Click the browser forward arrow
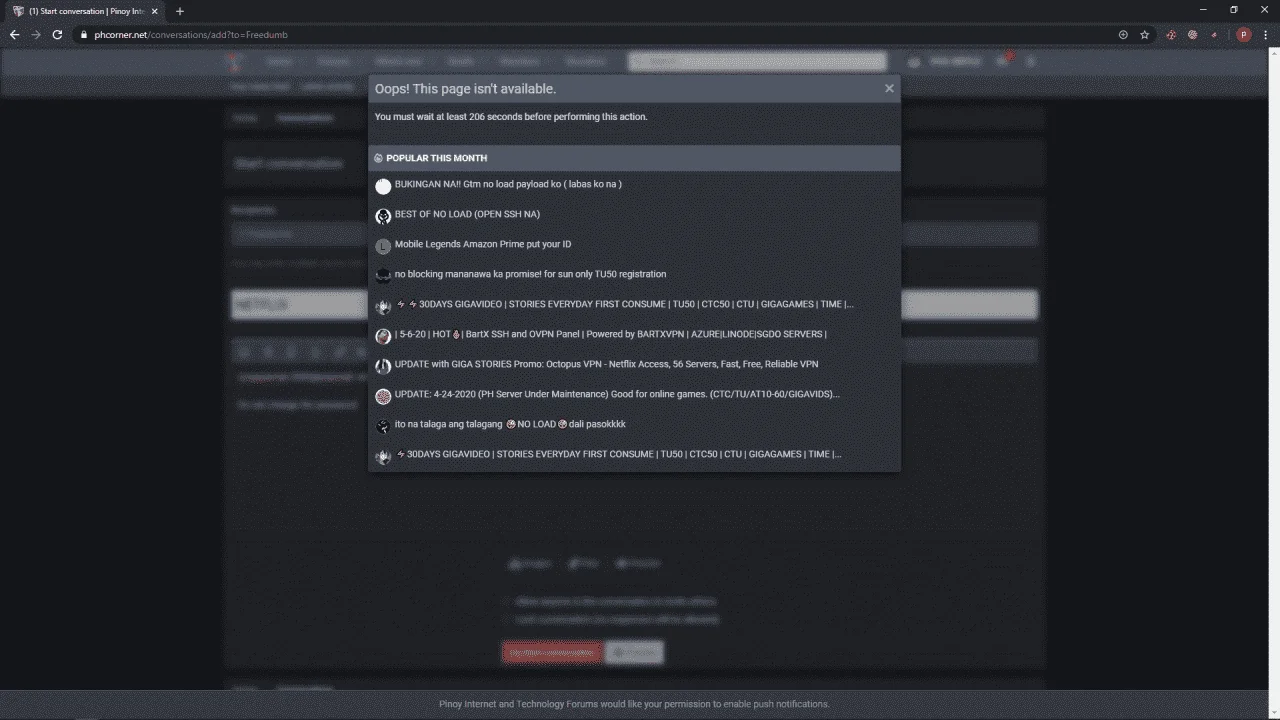The width and height of the screenshot is (1280, 720). point(36,34)
